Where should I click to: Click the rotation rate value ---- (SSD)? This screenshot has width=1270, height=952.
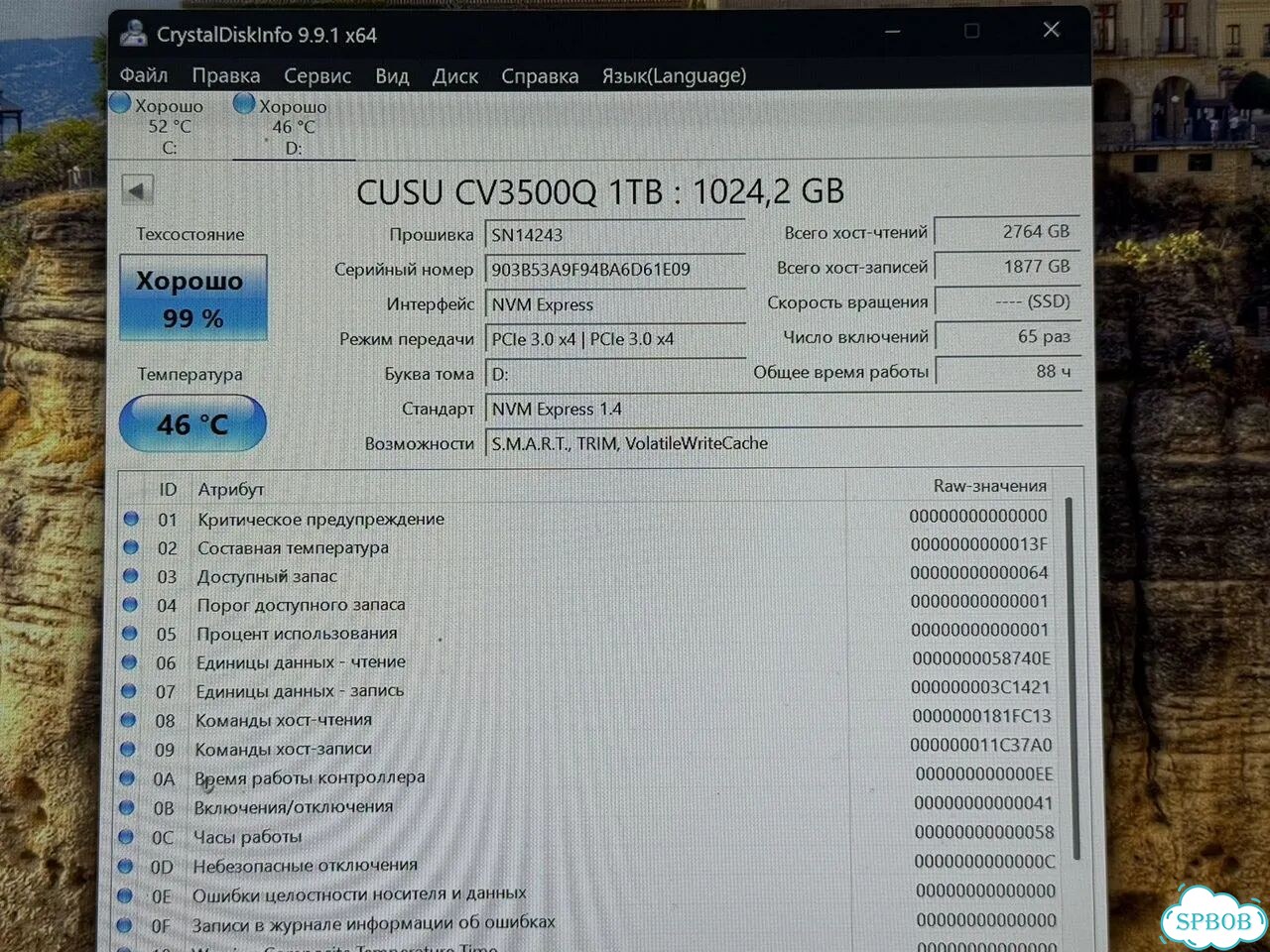tap(1008, 300)
